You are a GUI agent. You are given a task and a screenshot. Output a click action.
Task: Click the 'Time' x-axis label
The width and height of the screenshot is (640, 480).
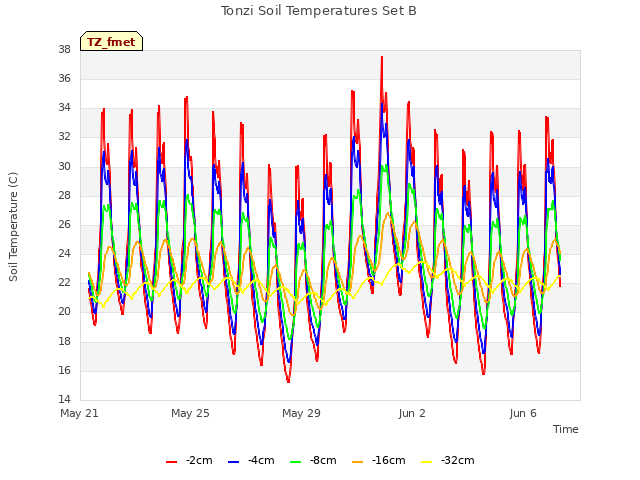[566, 429]
